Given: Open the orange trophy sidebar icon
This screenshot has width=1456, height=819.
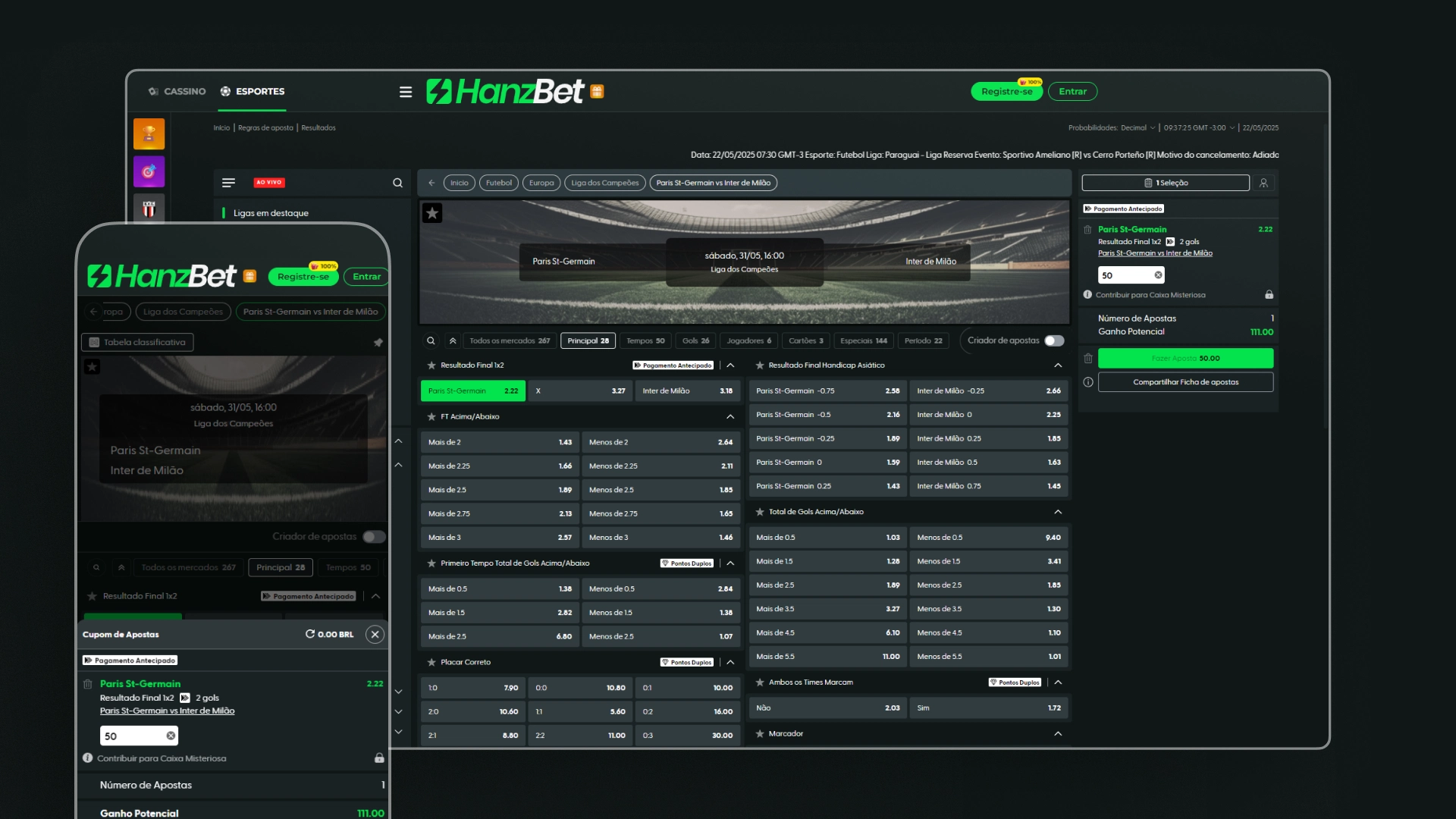Looking at the screenshot, I should tap(149, 133).
